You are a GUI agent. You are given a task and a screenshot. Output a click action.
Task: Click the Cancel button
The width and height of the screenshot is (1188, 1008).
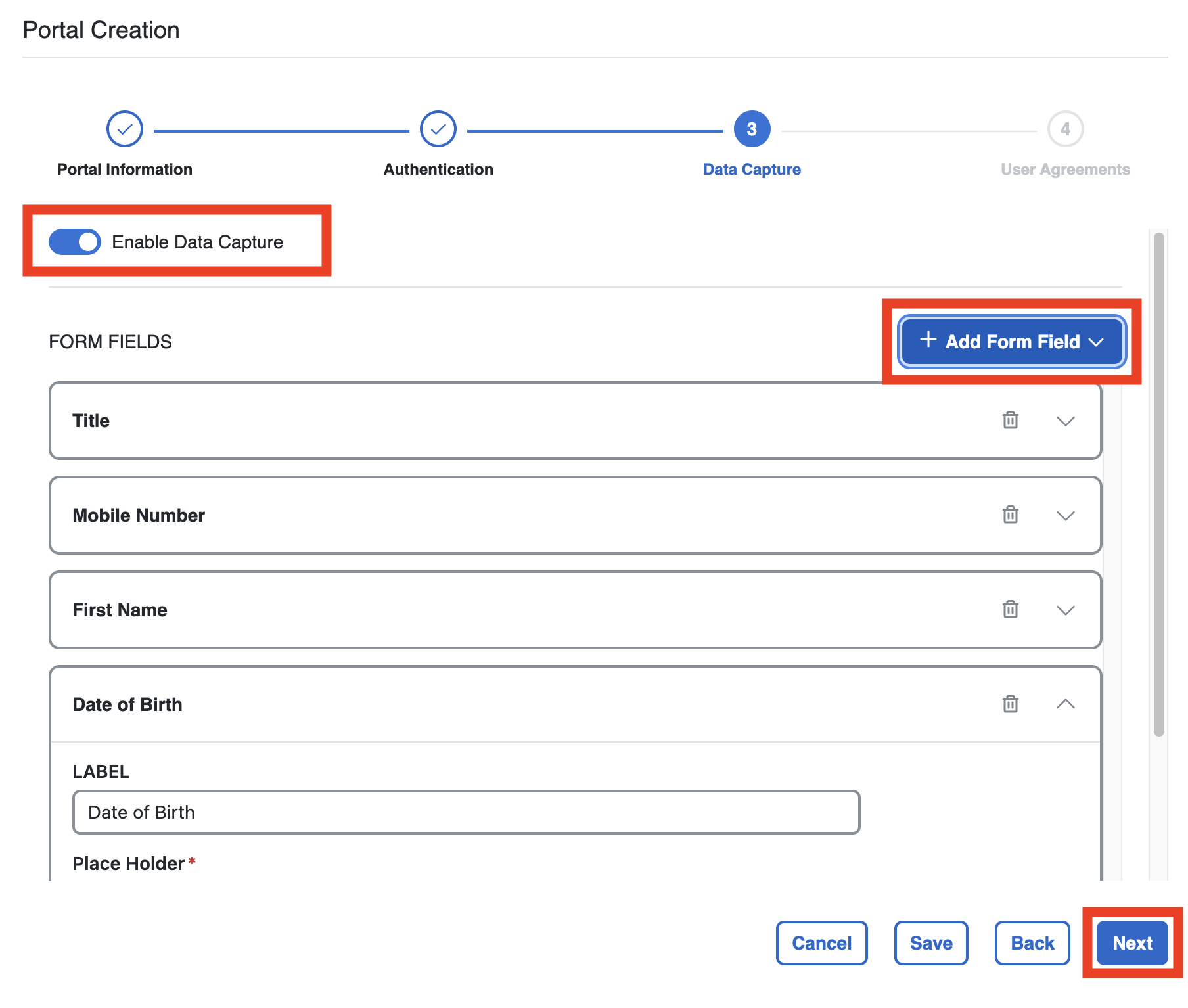click(821, 943)
